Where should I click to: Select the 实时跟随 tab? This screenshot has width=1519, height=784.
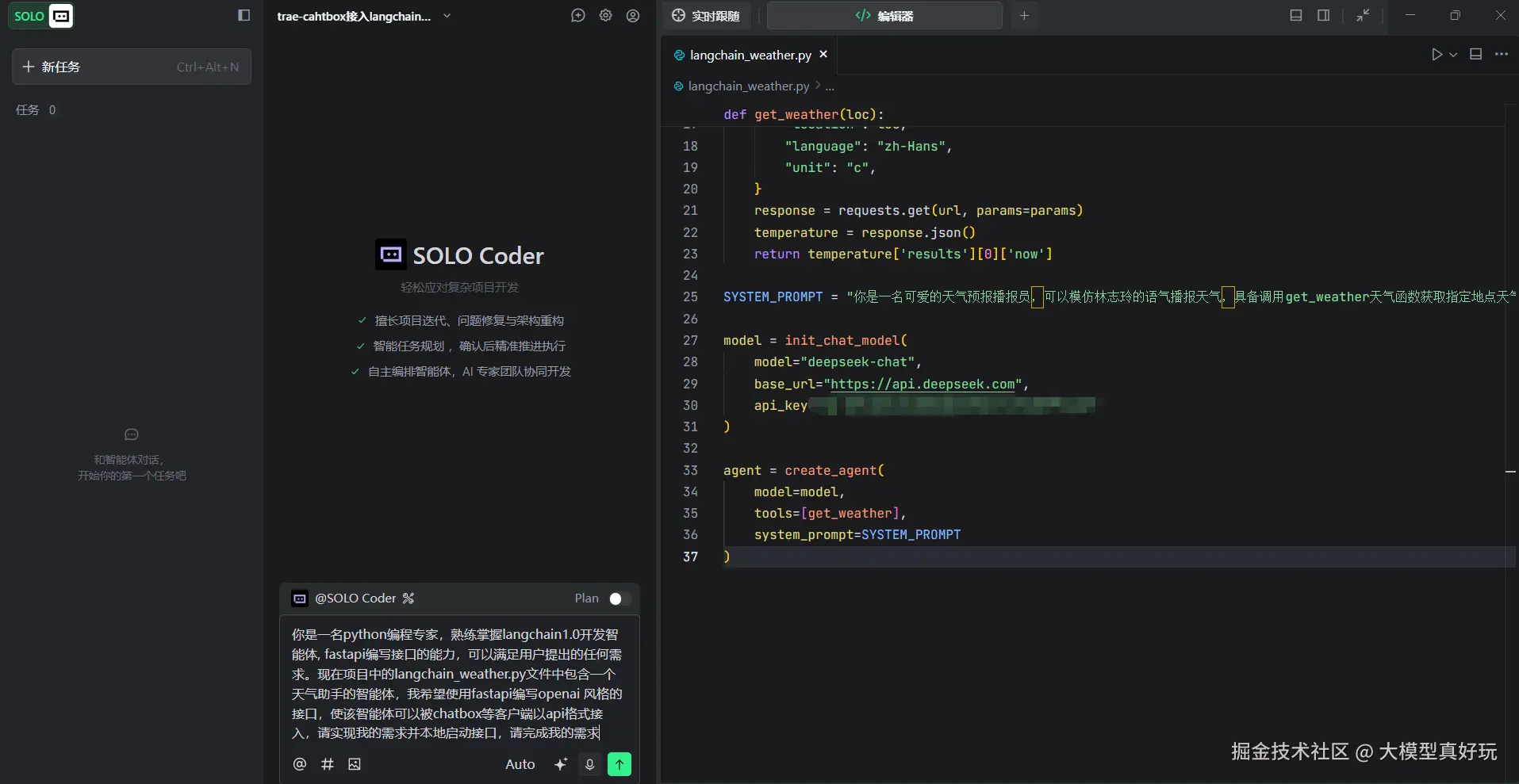click(x=706, y=16)
